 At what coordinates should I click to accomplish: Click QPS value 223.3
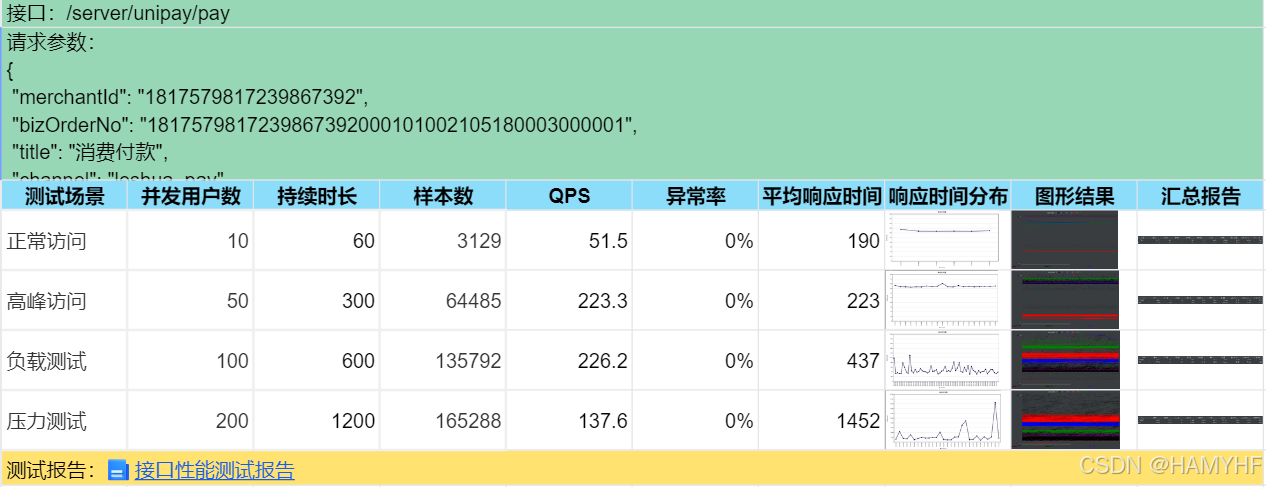click(x=603, y=301)
